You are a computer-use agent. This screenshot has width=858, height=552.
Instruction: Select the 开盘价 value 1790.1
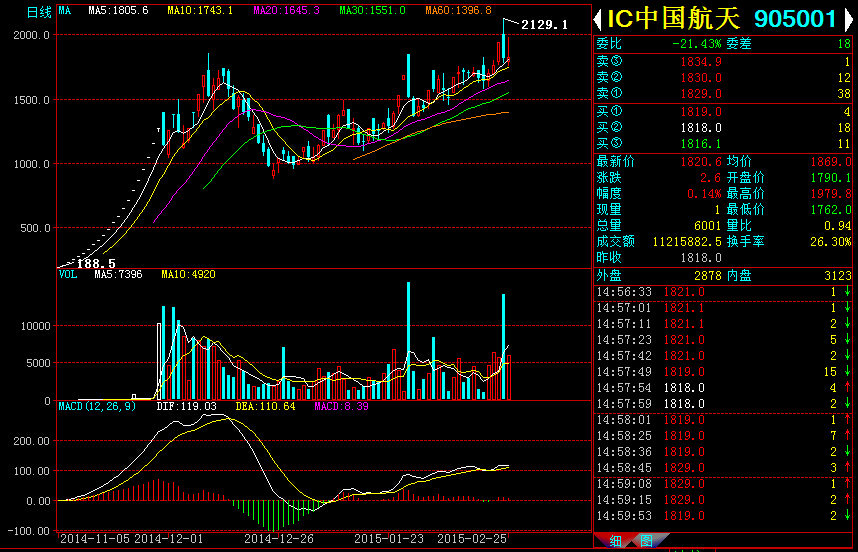(831, 178)
